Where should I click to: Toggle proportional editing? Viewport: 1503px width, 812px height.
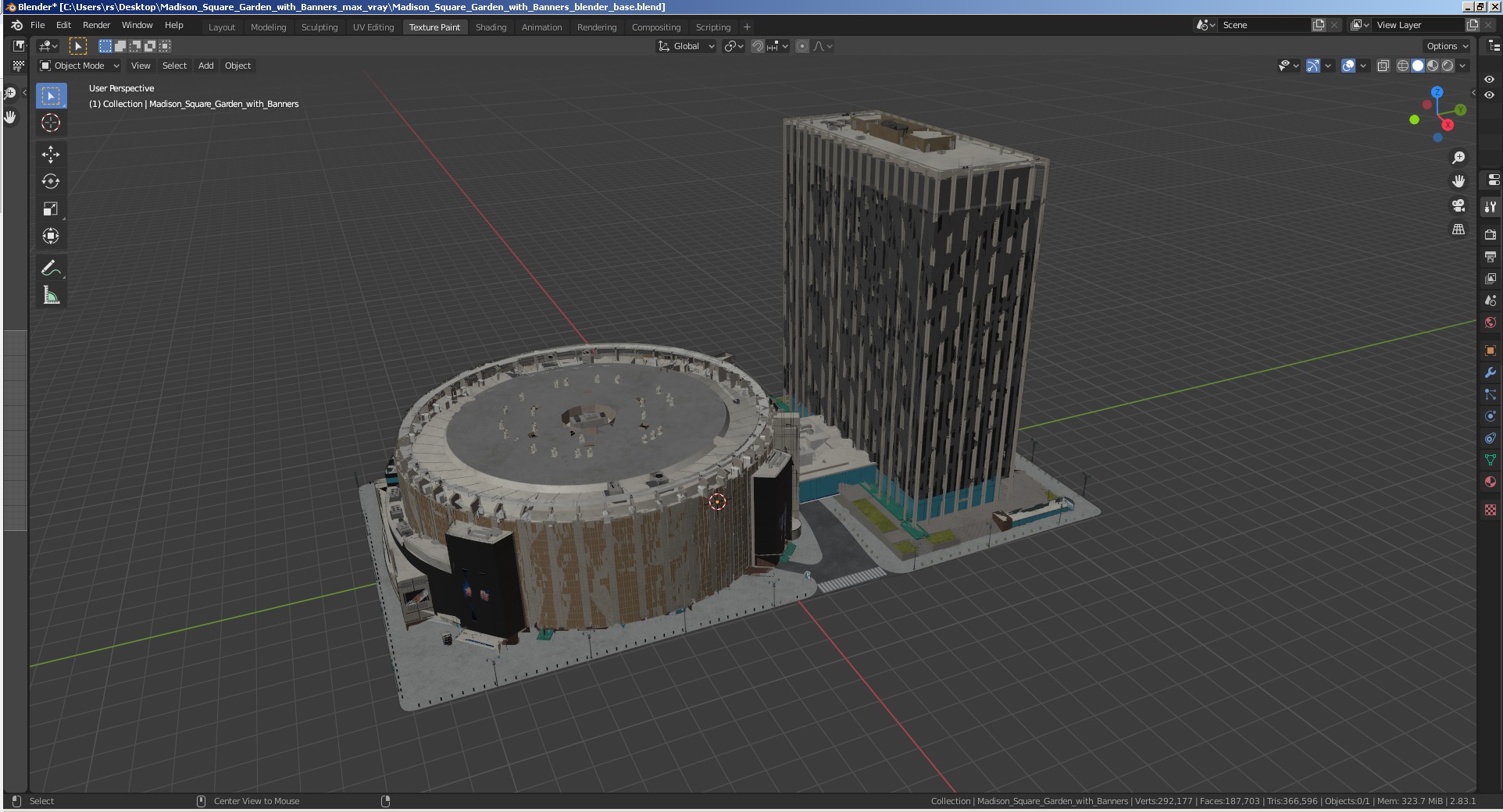click(x=802, y=46)
